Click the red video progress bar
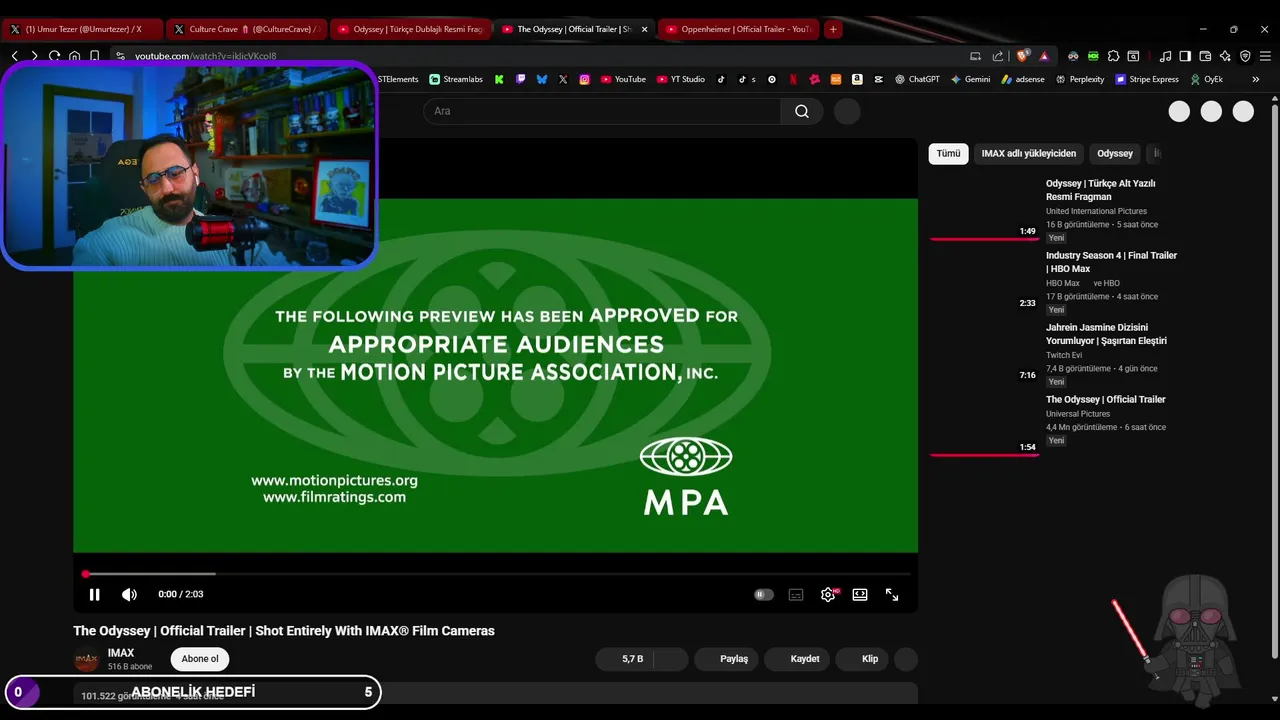Screen dimensions: 1280x720 coord(496,574)
